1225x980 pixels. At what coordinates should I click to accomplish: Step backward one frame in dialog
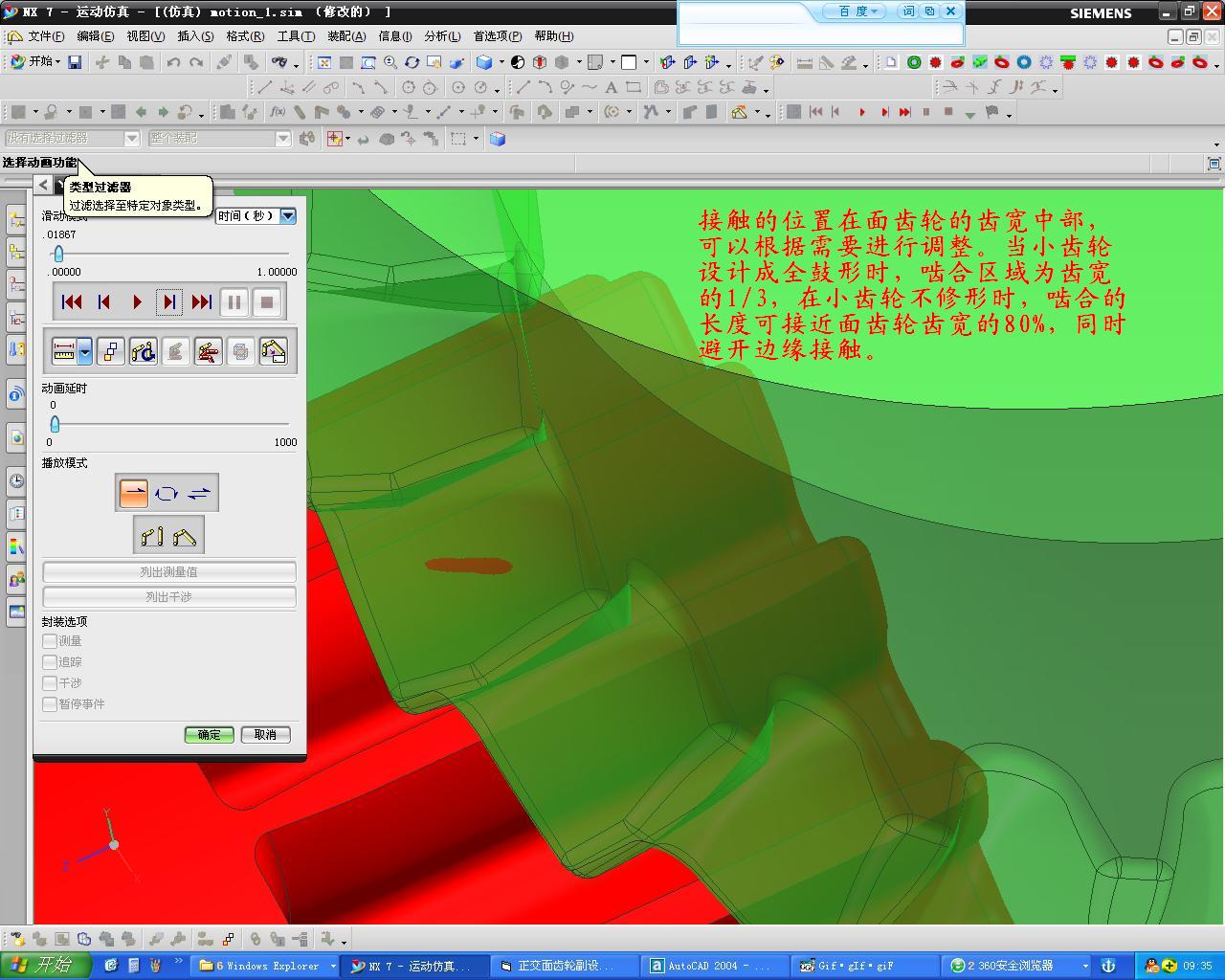[x=104, y=302]
